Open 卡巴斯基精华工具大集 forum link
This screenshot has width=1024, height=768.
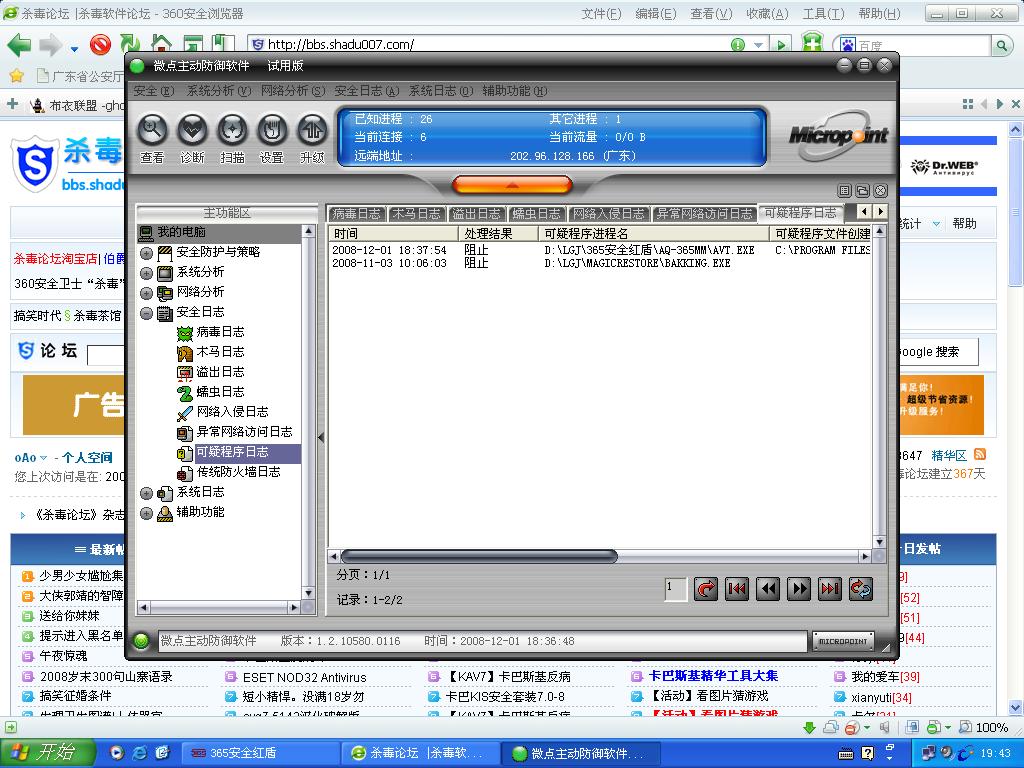tap(712, 676)
